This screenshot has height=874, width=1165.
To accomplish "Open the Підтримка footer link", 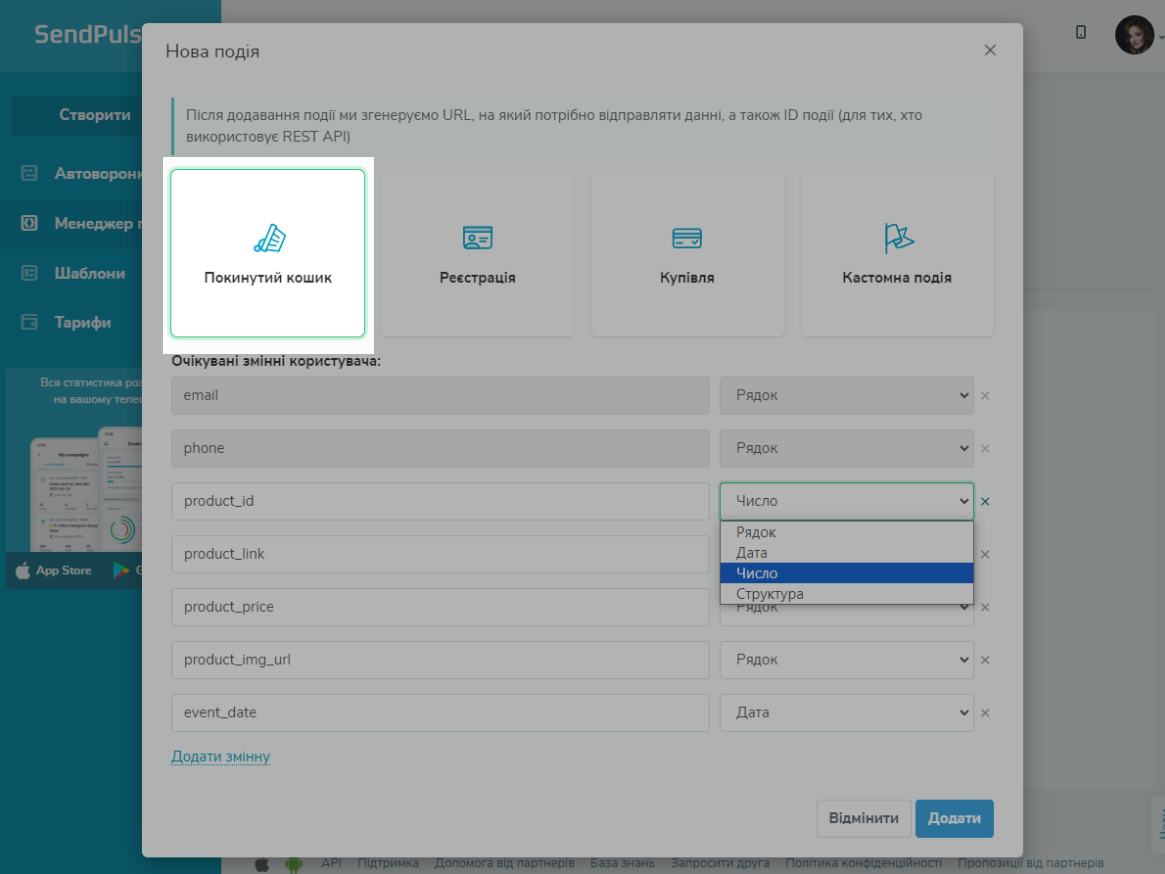I will (388, 863).
